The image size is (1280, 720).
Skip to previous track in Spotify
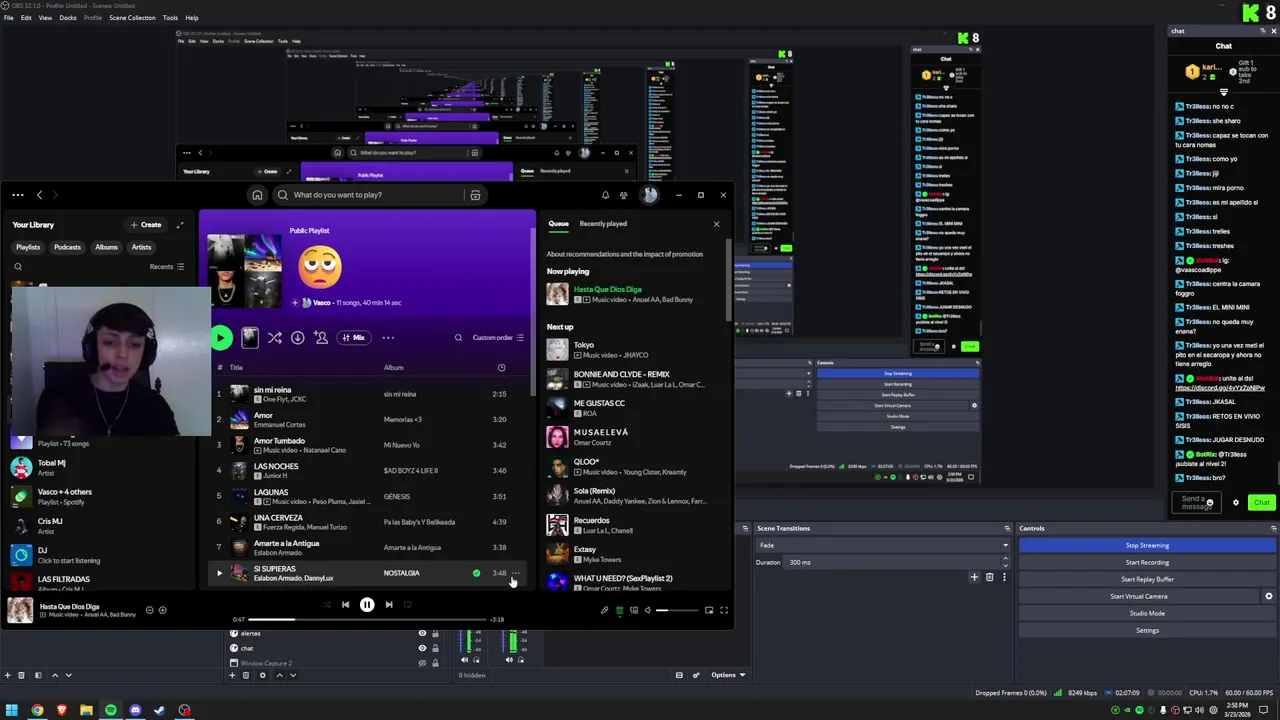(x=345, y=604)
